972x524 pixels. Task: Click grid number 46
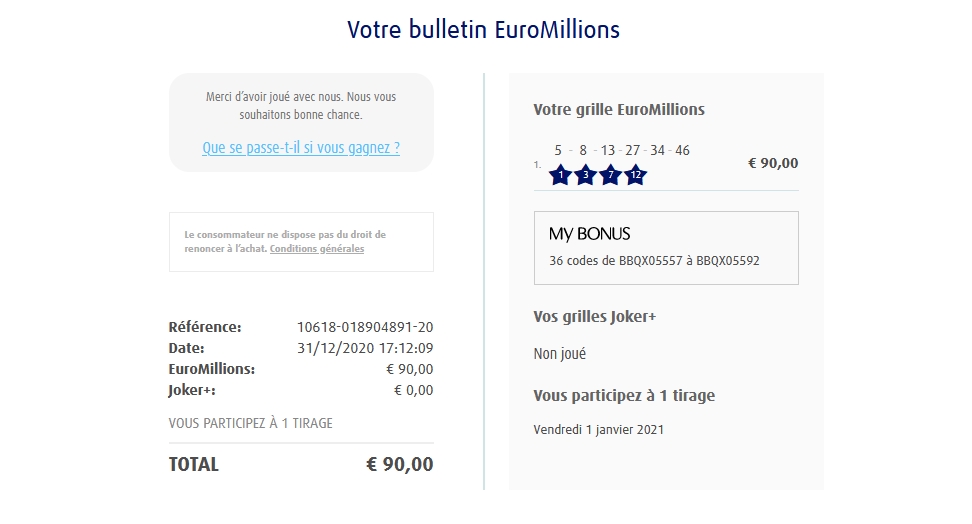682,151
